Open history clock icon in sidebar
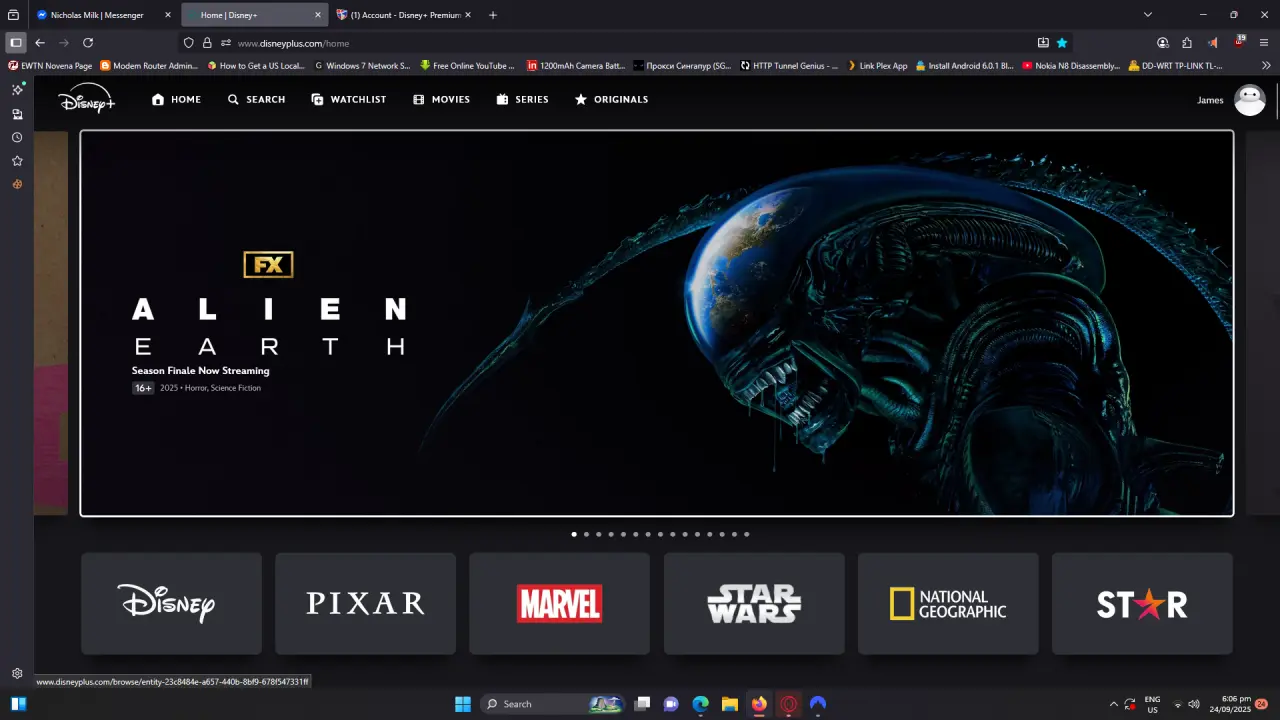1280x720 pixels. point(17,138)
